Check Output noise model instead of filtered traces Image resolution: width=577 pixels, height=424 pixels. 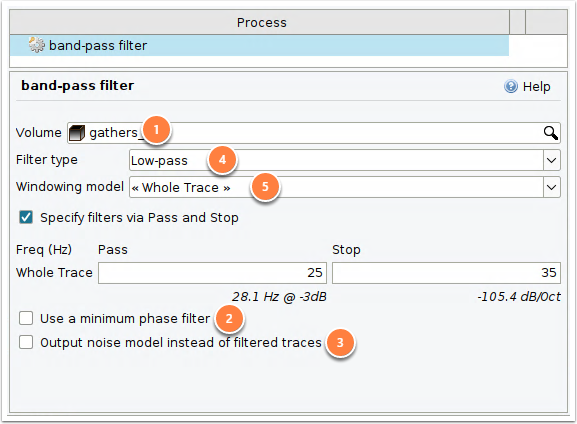pyautogui.click(x=26, y=342)
